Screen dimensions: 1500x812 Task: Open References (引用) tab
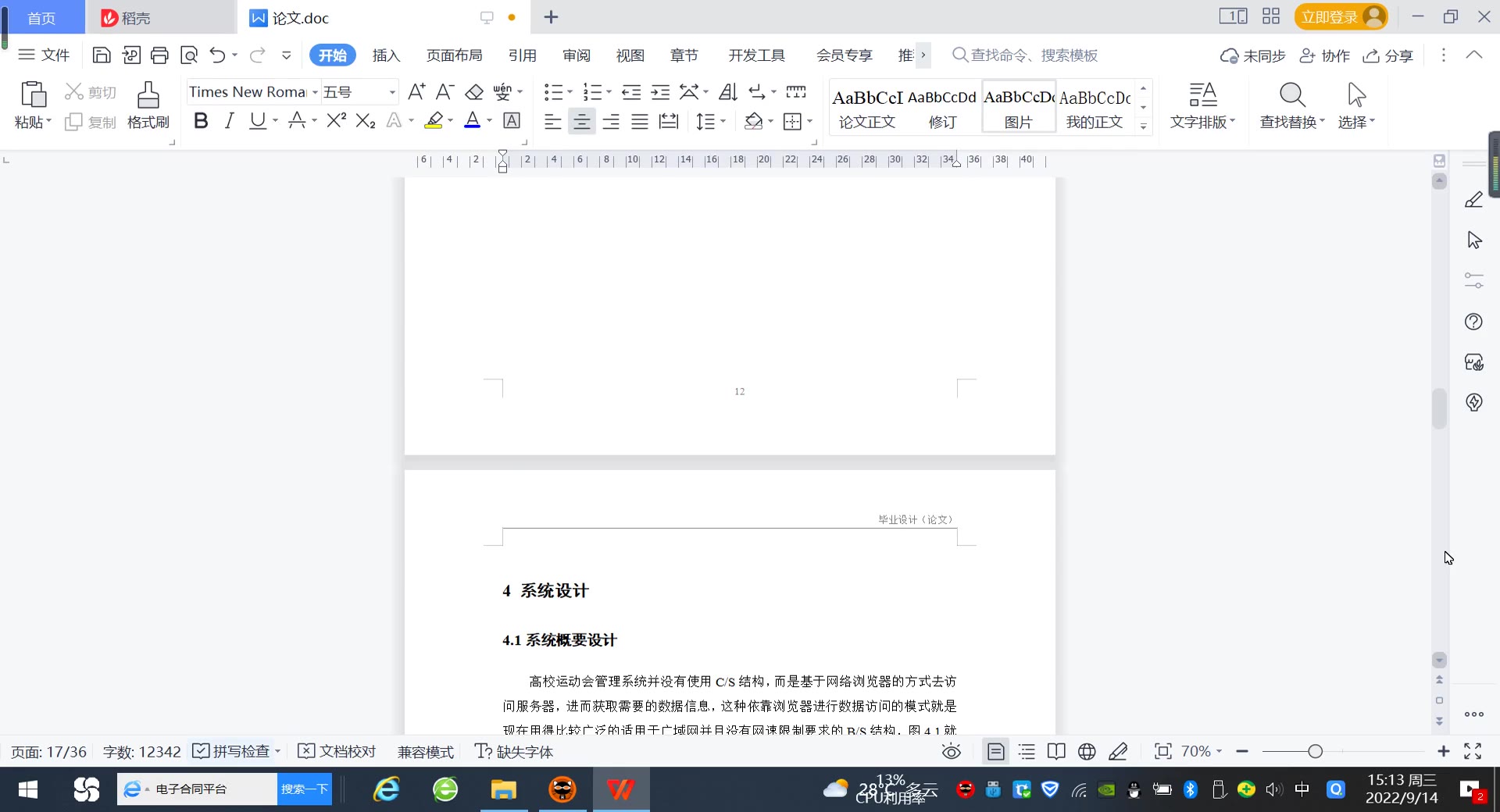coord(523,55)
